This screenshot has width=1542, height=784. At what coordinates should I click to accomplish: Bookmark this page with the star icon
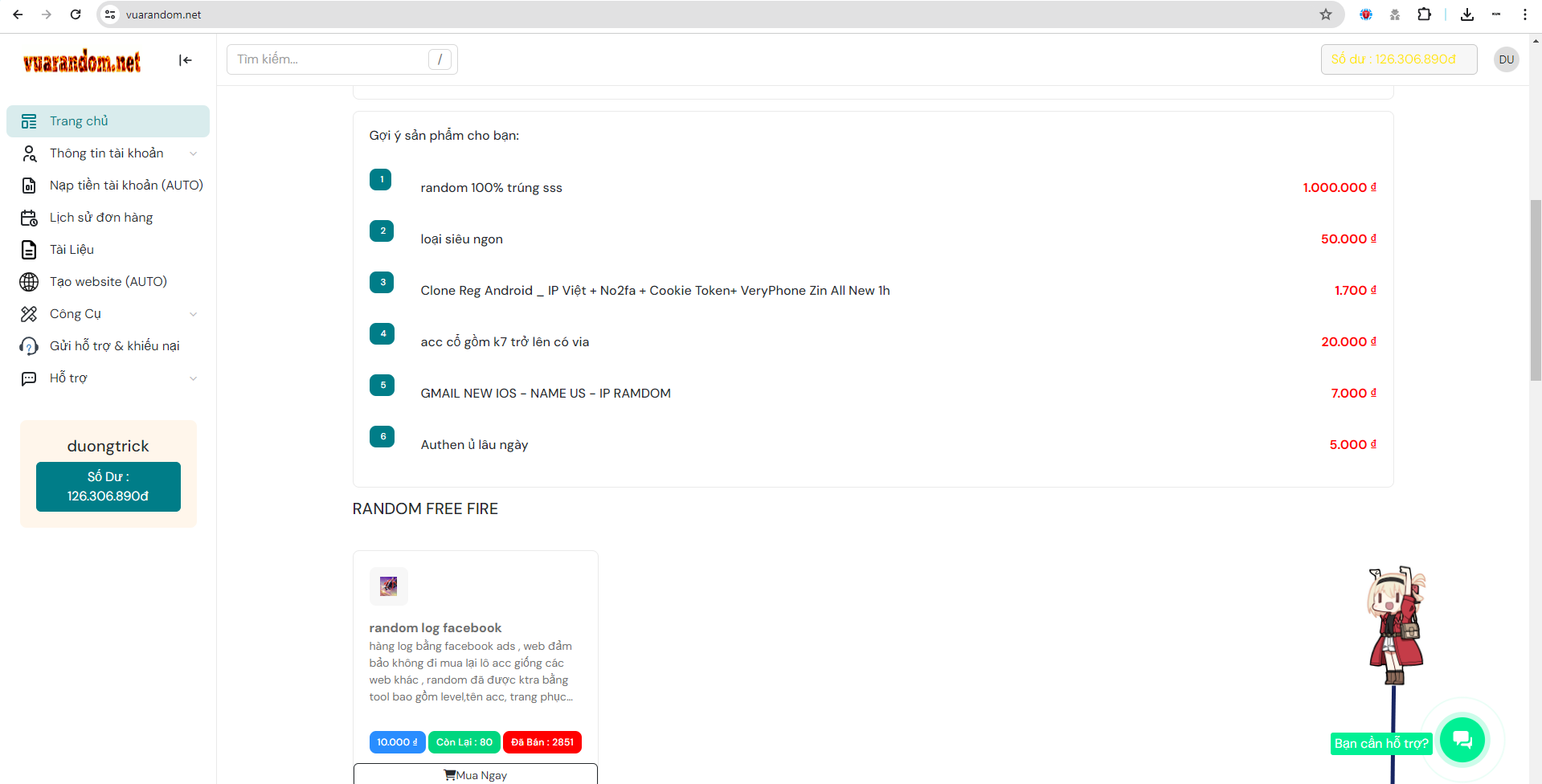tap(1326, 14)
